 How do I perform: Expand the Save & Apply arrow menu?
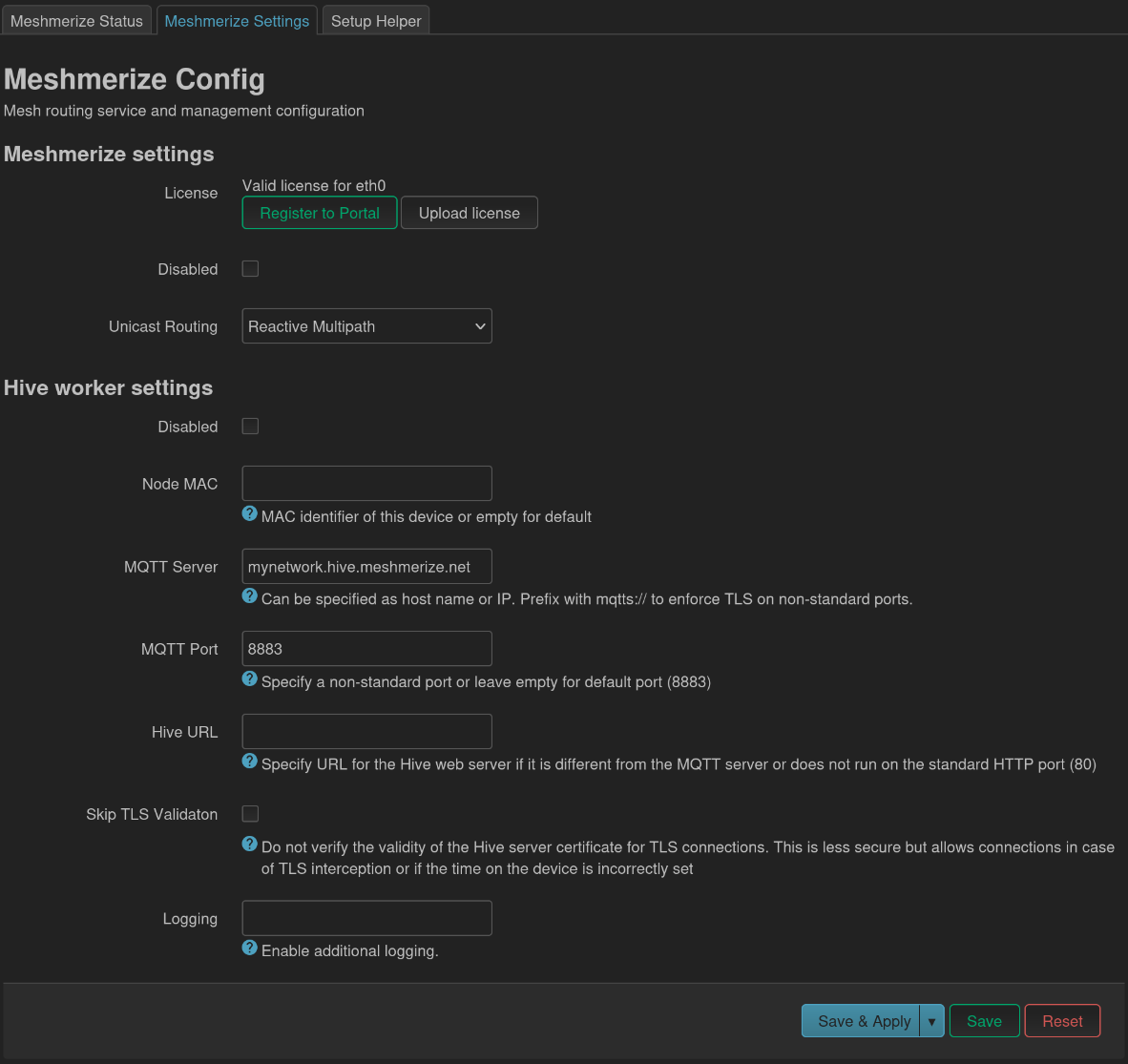pyautogui.click(x=931, y=1021)
